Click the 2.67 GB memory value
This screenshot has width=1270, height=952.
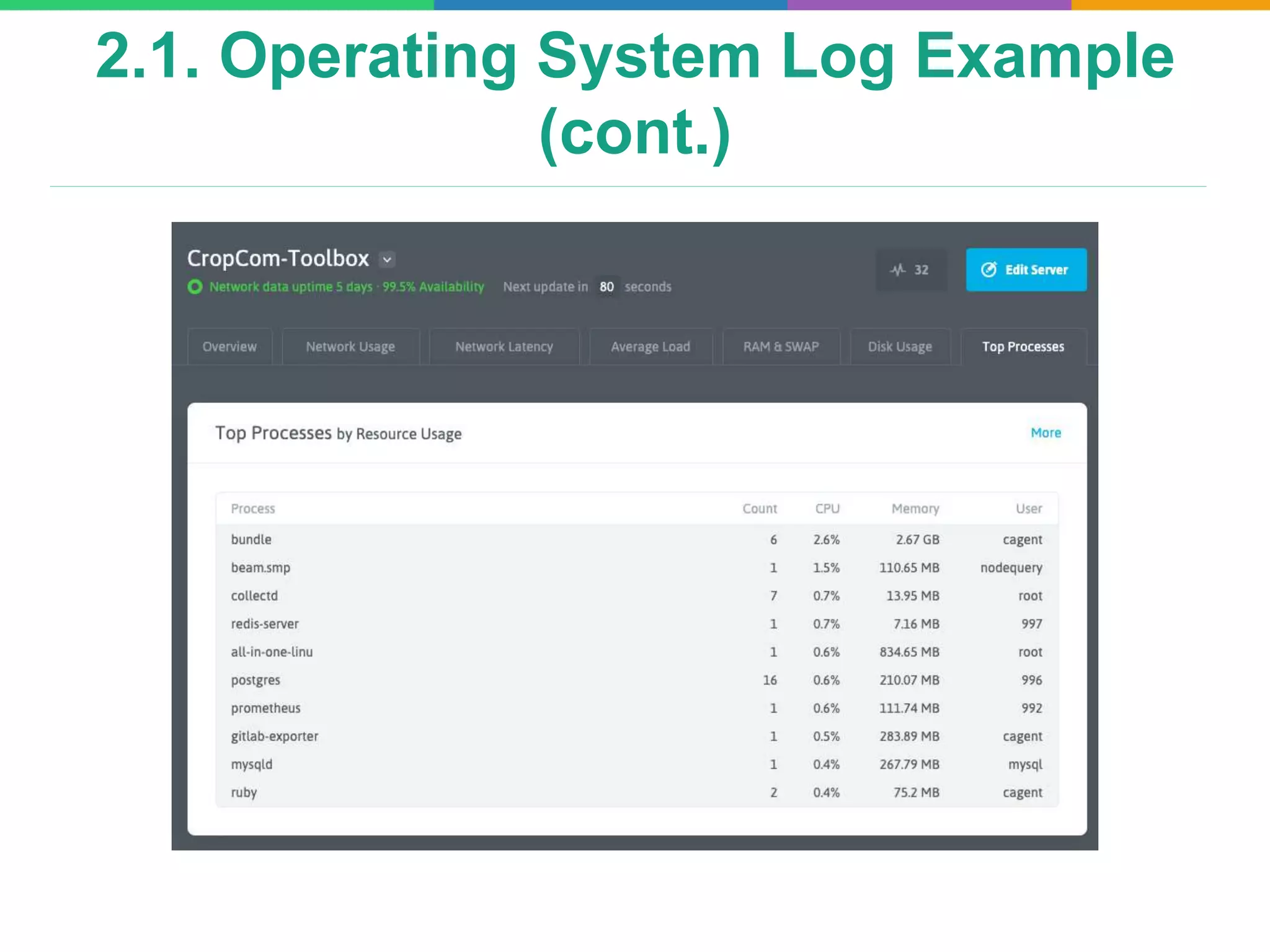click(x=918, y=540)
